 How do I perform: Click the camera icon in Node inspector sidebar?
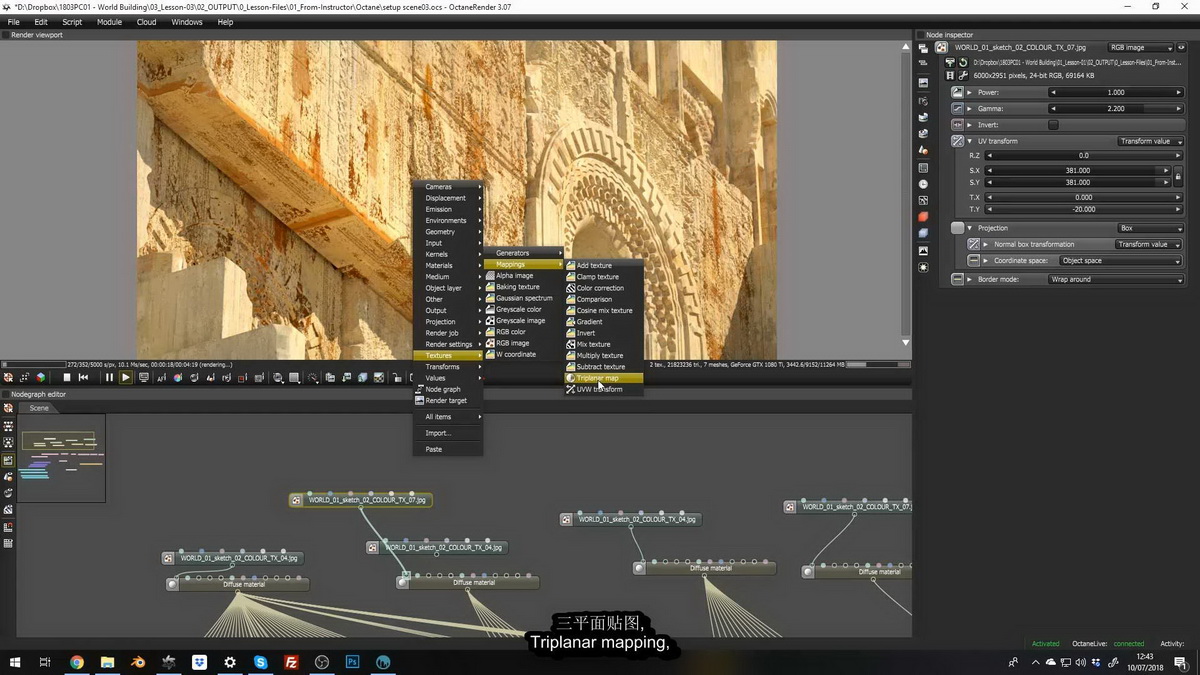(x=923, y=101)
